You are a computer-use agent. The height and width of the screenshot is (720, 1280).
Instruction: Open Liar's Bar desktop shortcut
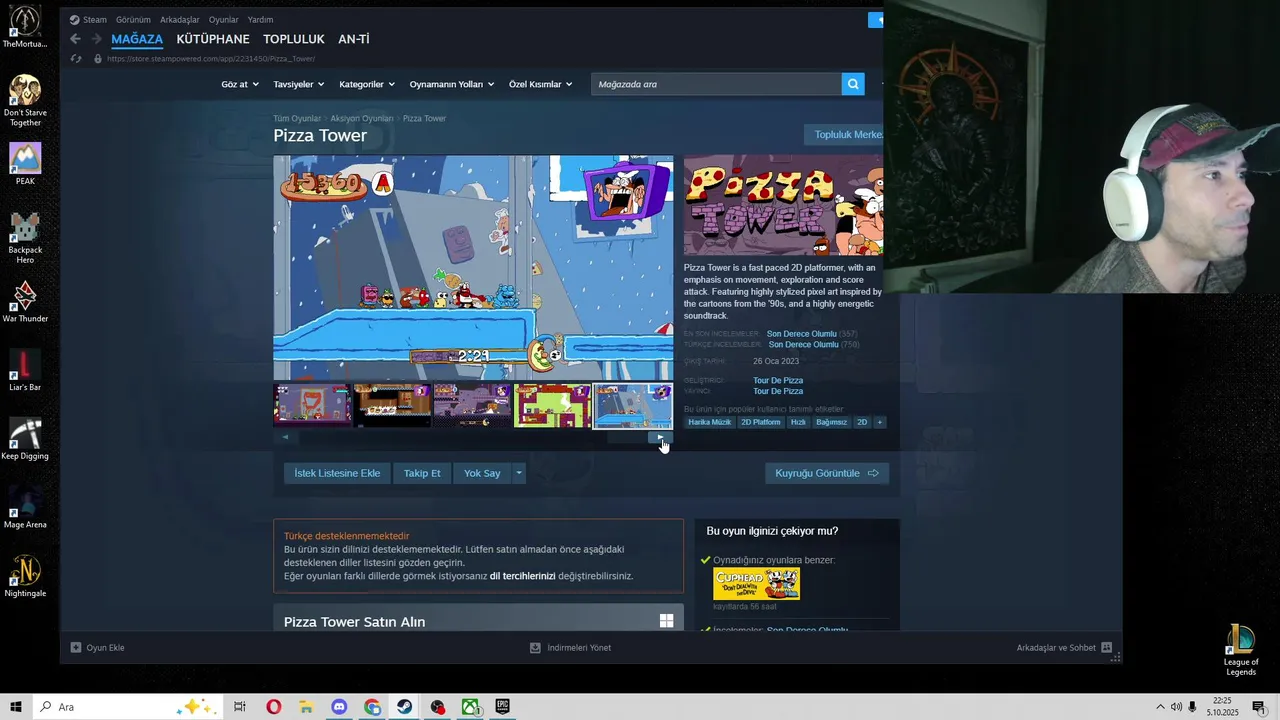(x=25, y=370)
